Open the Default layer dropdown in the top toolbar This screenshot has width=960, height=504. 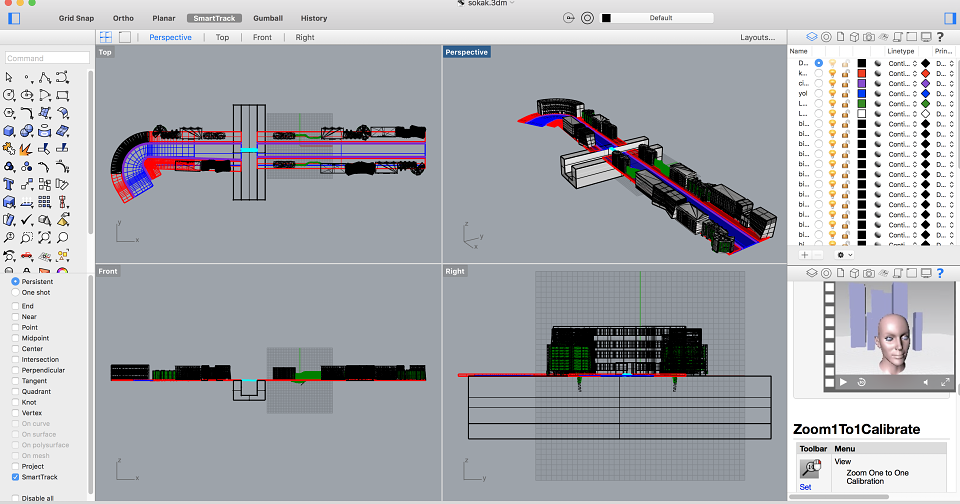pyautogui.click(x=657, y=18)
